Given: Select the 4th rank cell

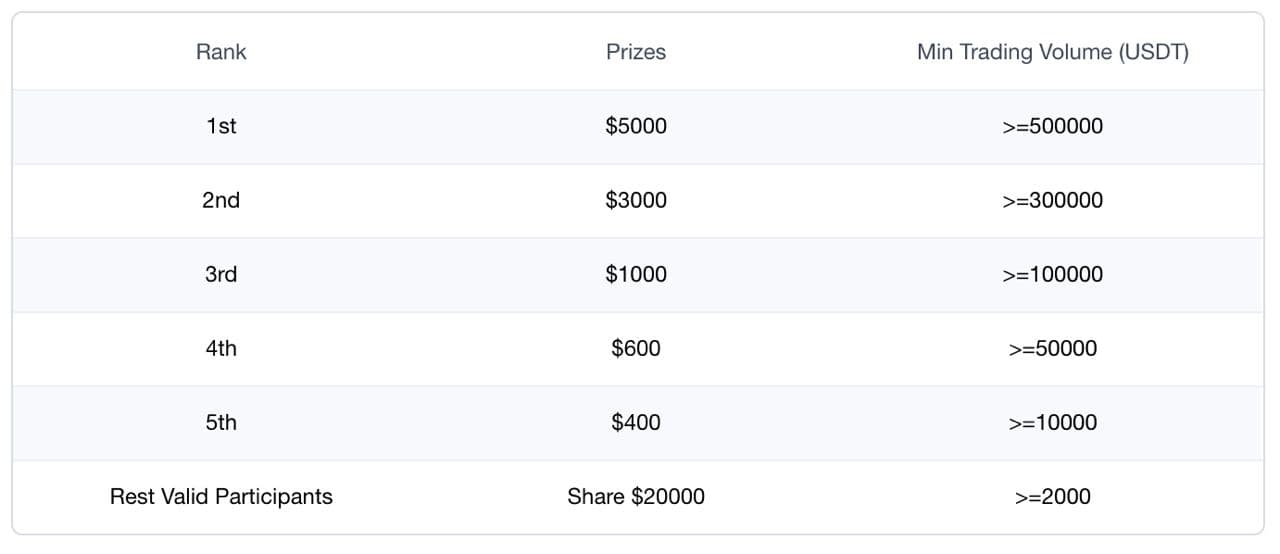Looking at the screenshot, I should click(x=221, y=348).
